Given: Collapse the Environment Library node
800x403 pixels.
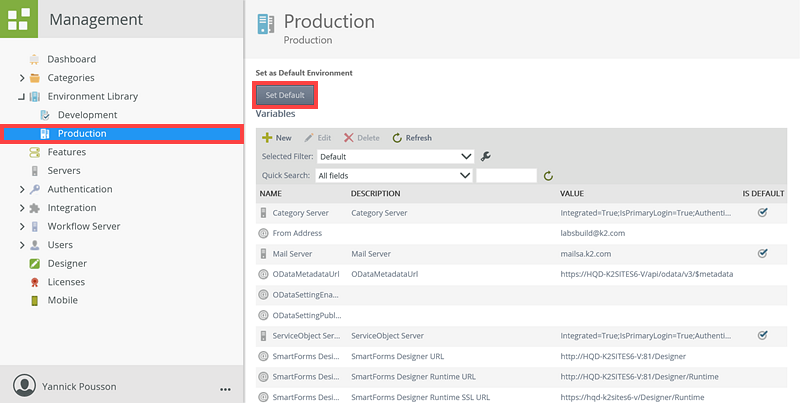Looking at the screenshot, I should [x=22, y=97].
